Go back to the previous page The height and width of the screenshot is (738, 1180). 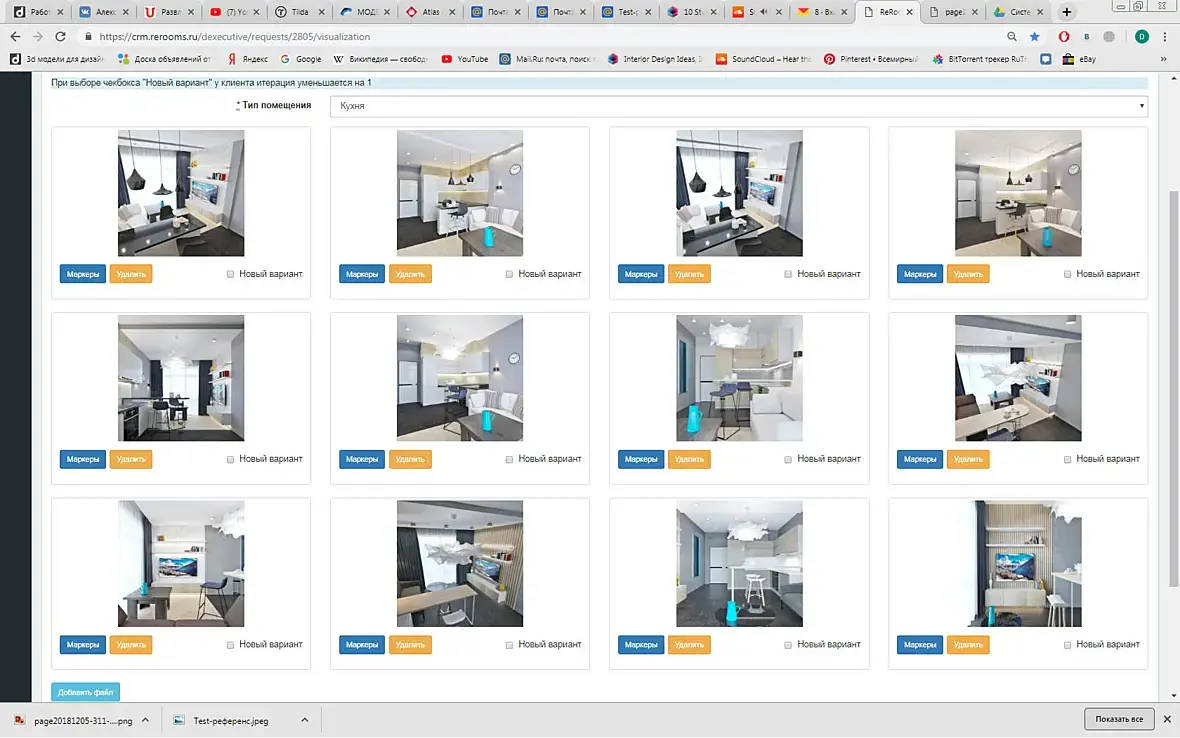click(15, 36)
